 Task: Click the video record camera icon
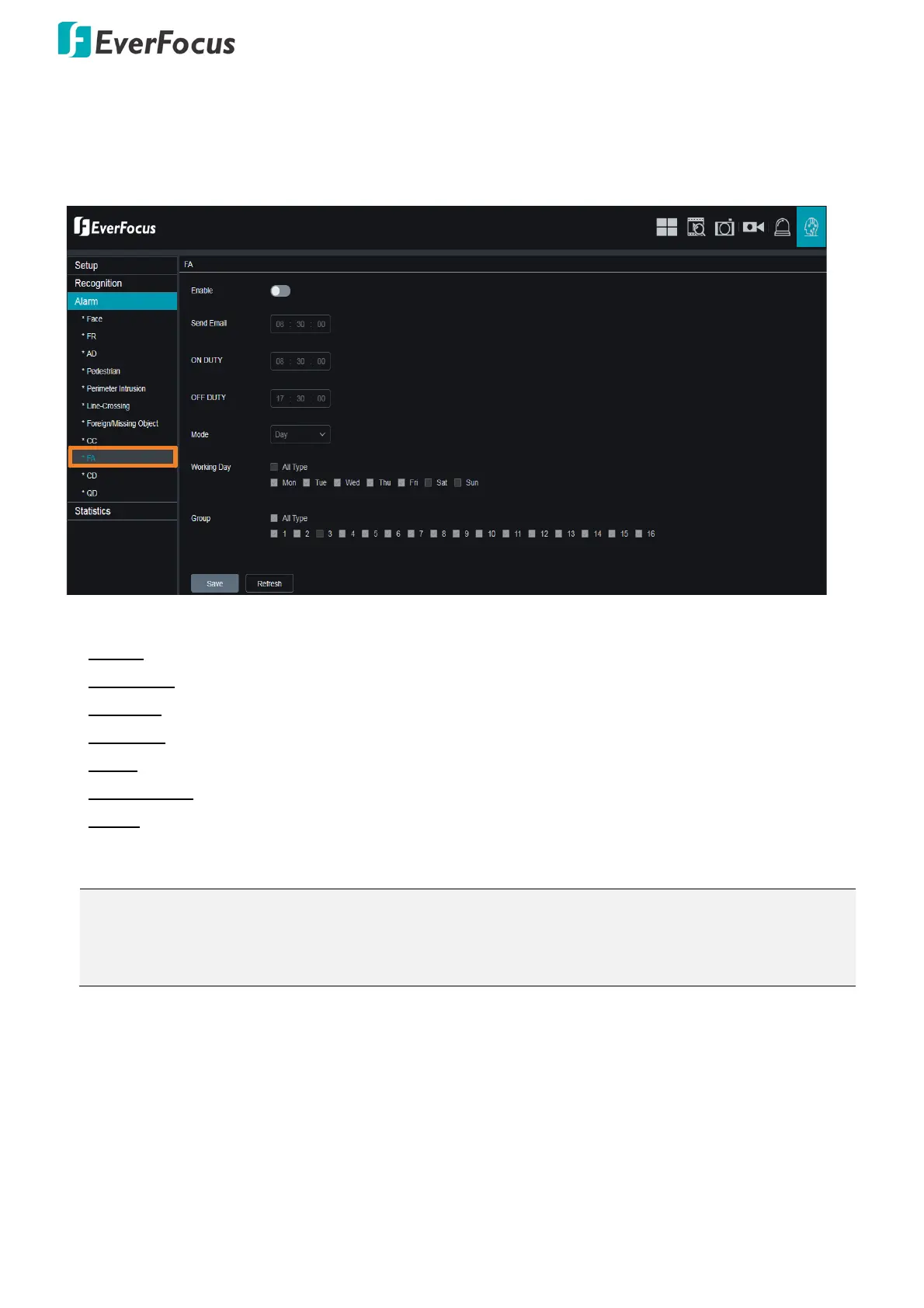[x=753, y=227]
